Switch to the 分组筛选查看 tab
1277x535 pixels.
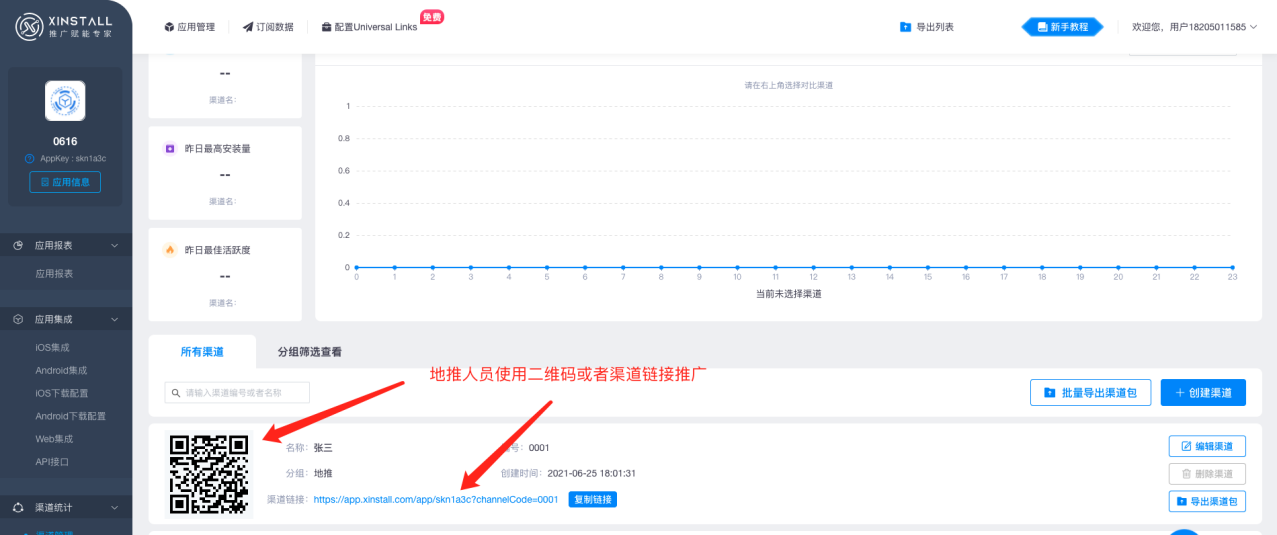tap(310, 352)
